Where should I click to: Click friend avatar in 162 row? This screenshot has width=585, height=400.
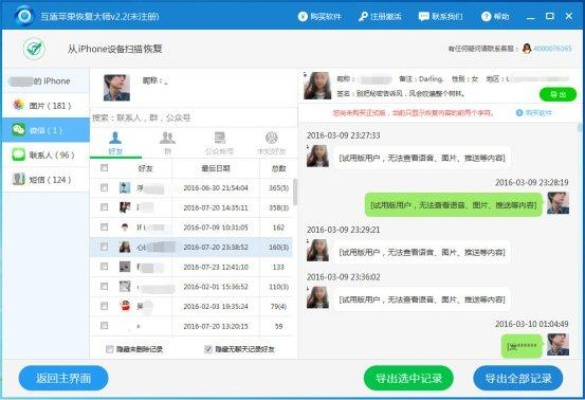(x=125, y=227)
